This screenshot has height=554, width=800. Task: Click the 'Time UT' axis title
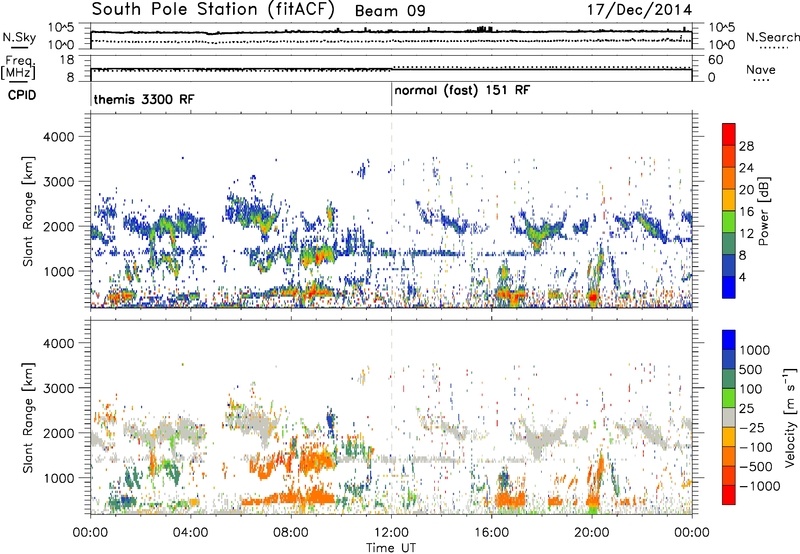pos(391,548)
